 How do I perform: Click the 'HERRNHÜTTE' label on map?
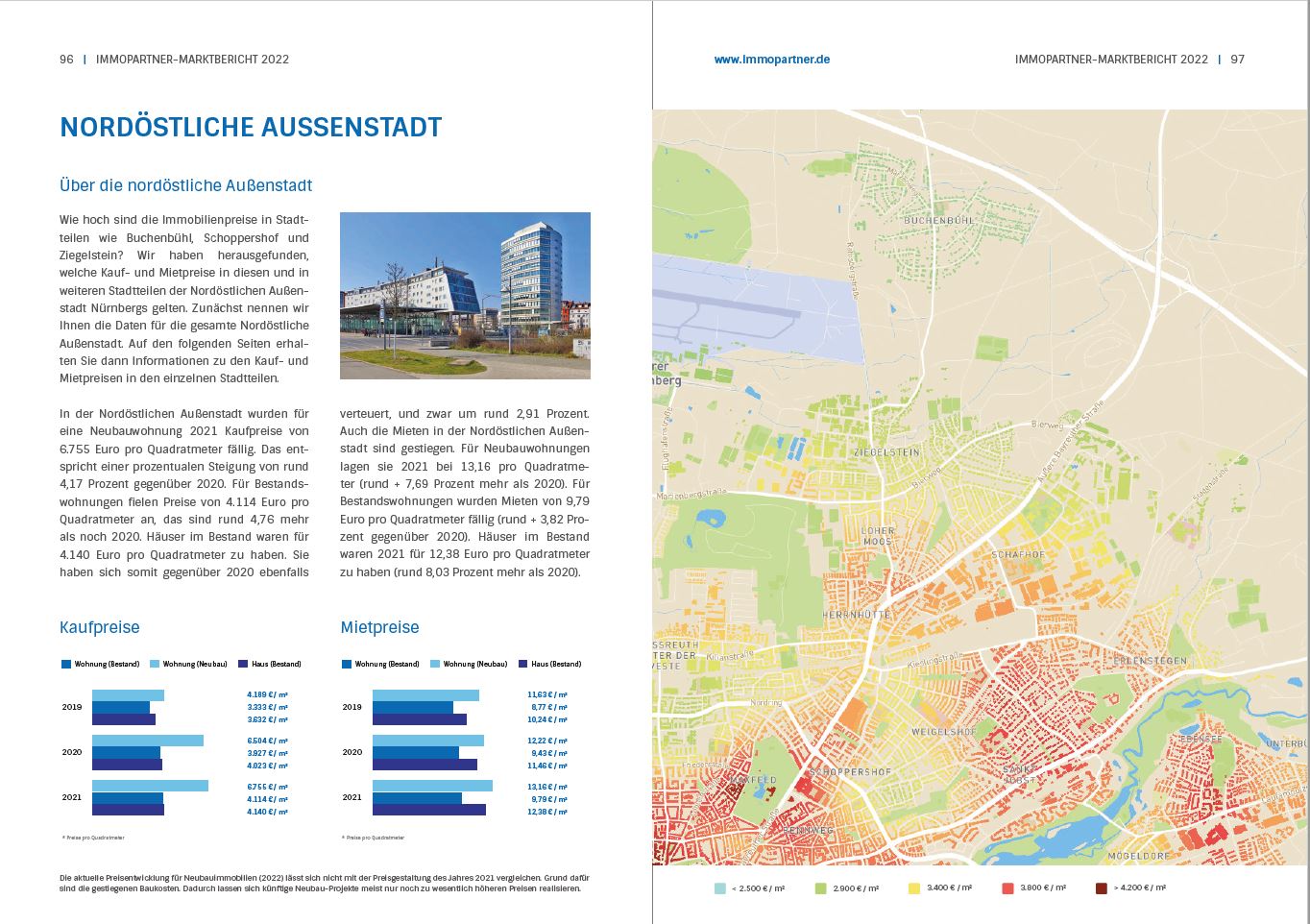857,615
